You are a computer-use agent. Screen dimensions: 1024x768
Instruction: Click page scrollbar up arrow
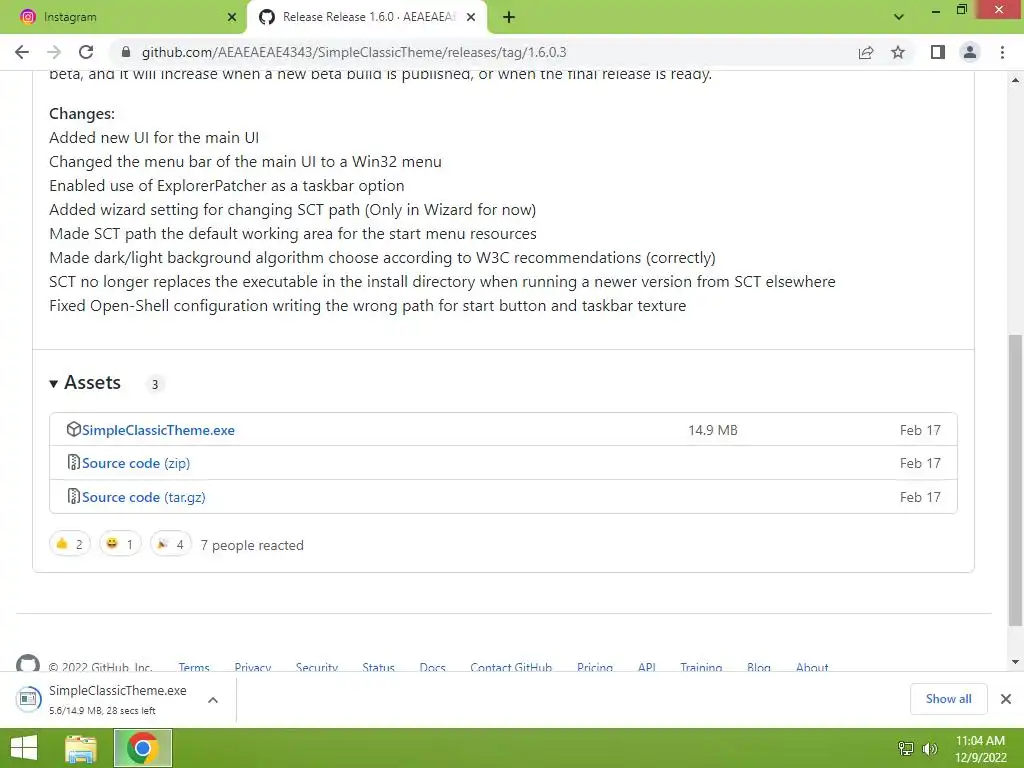point(1016,80)
